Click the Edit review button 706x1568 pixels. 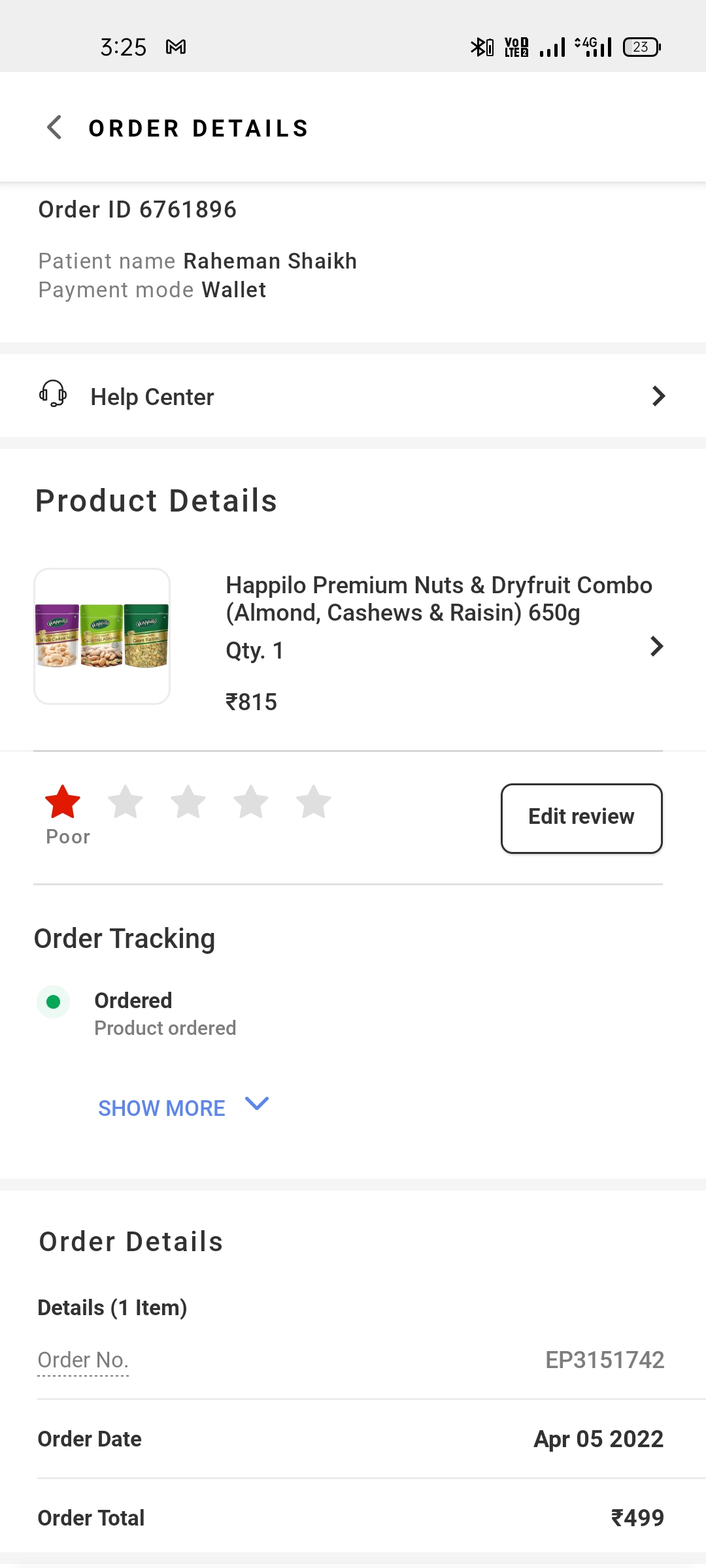tap(581, 818)
